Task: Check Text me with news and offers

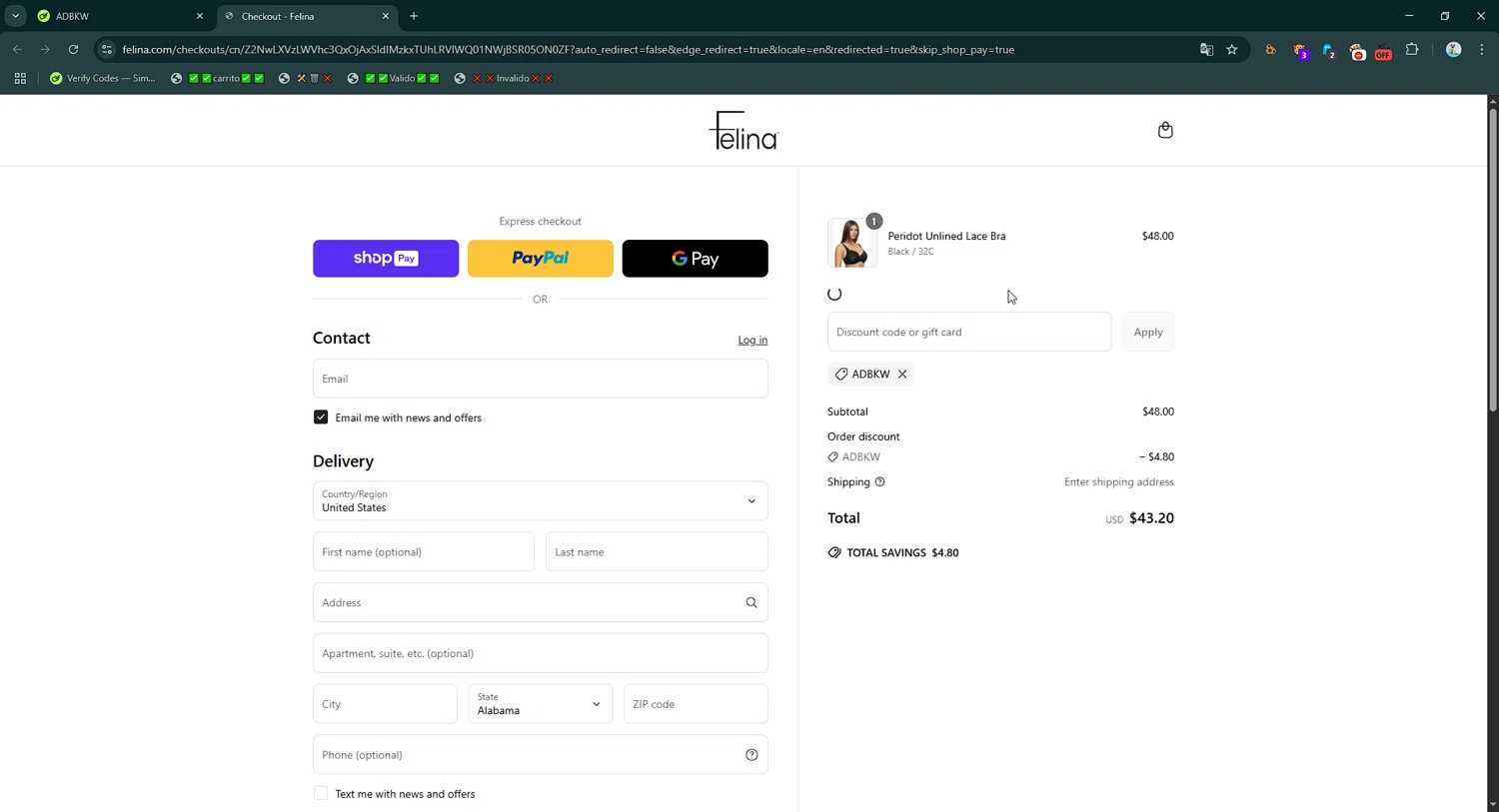Action: pos(321,794)
